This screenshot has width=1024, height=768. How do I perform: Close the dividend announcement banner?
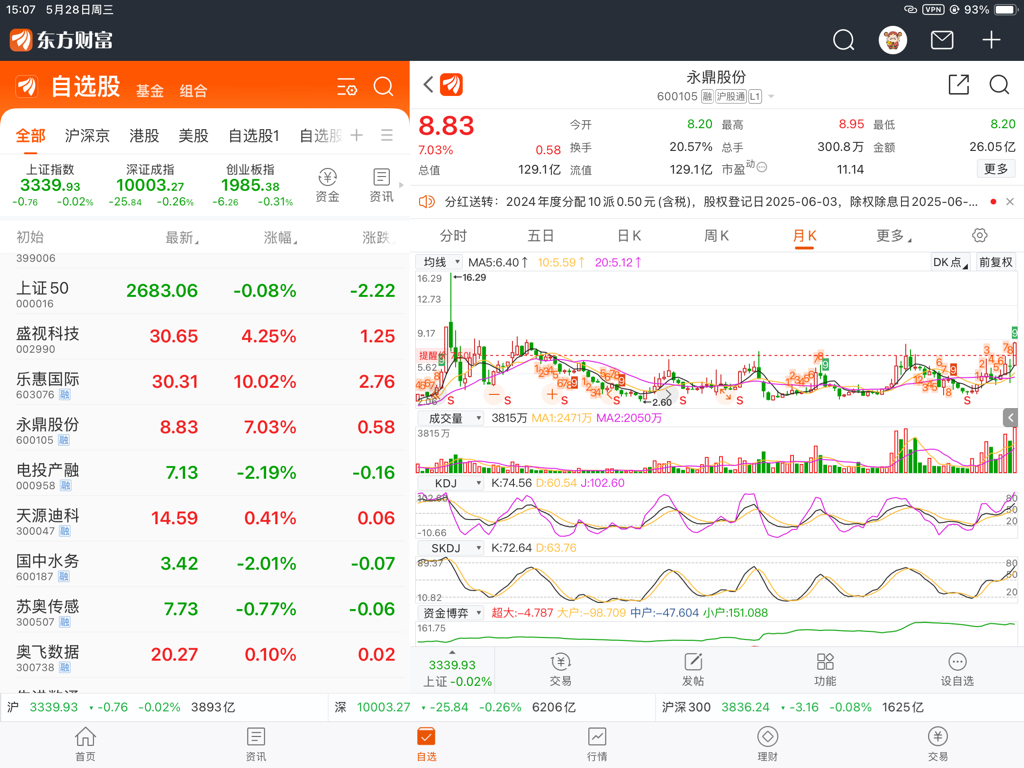[1010, 202]
